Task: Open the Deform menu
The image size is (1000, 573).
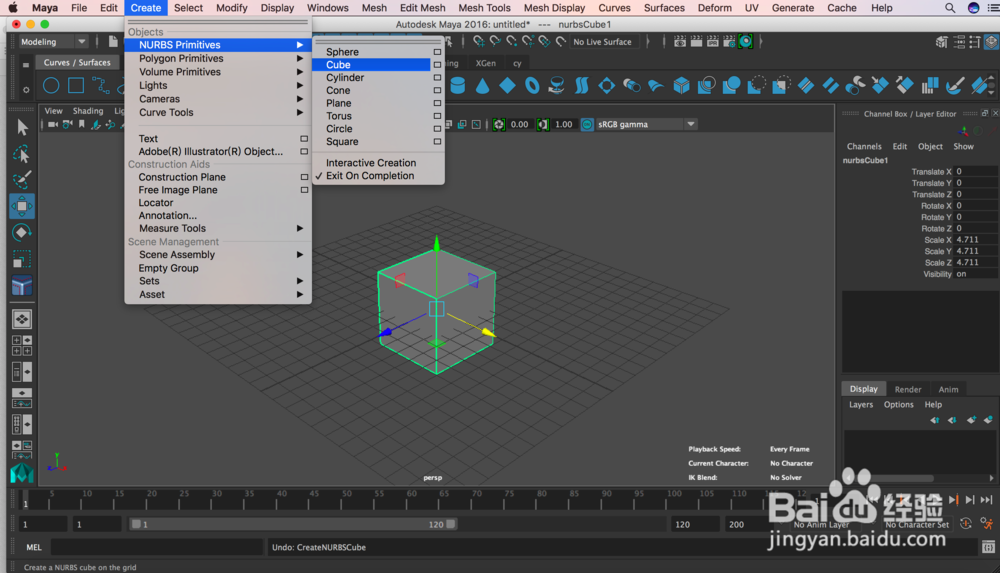Action: coord(714,8)
